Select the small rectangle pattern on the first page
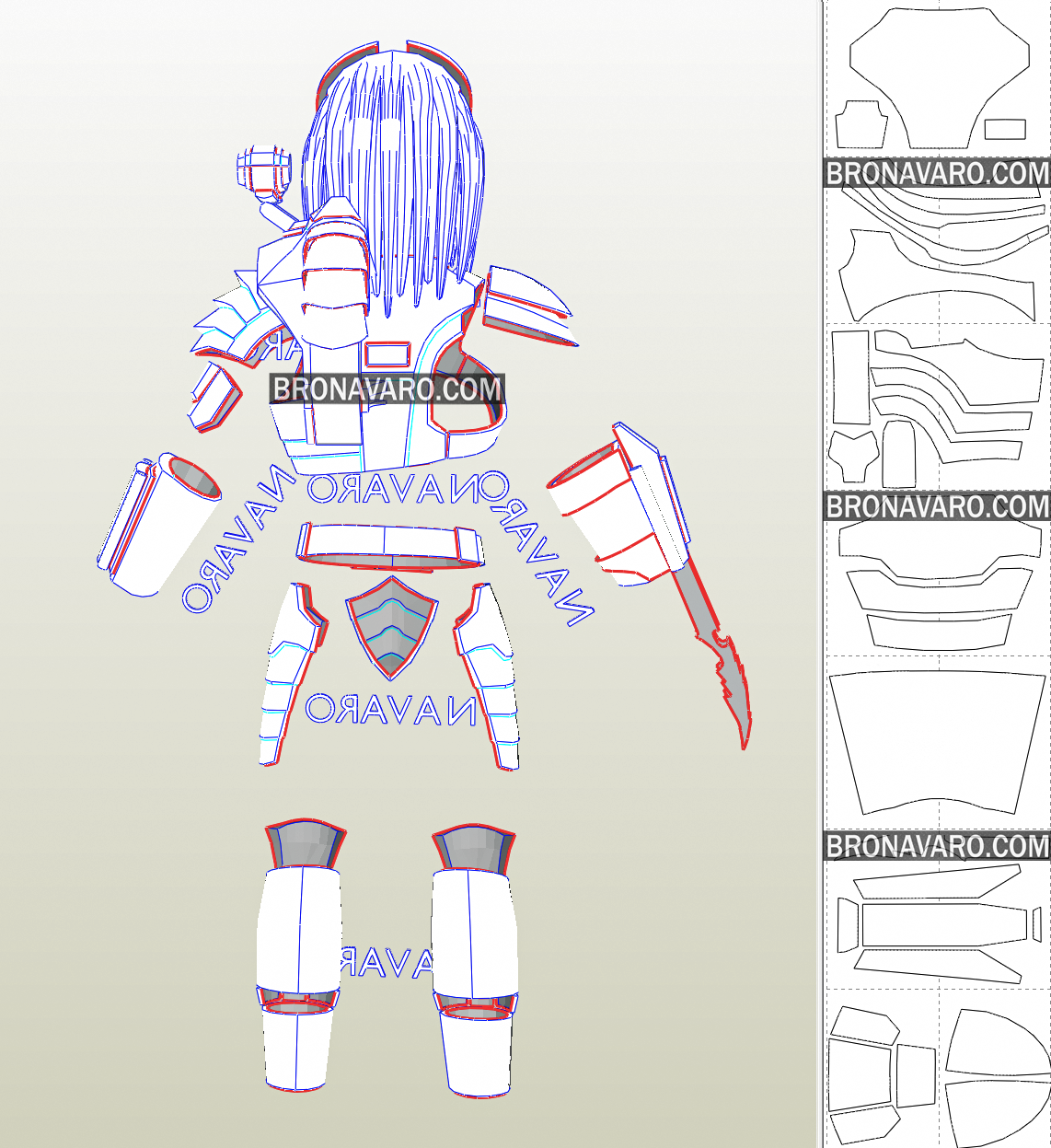The image size is (1051, 1148). [x=1005, y=129]
